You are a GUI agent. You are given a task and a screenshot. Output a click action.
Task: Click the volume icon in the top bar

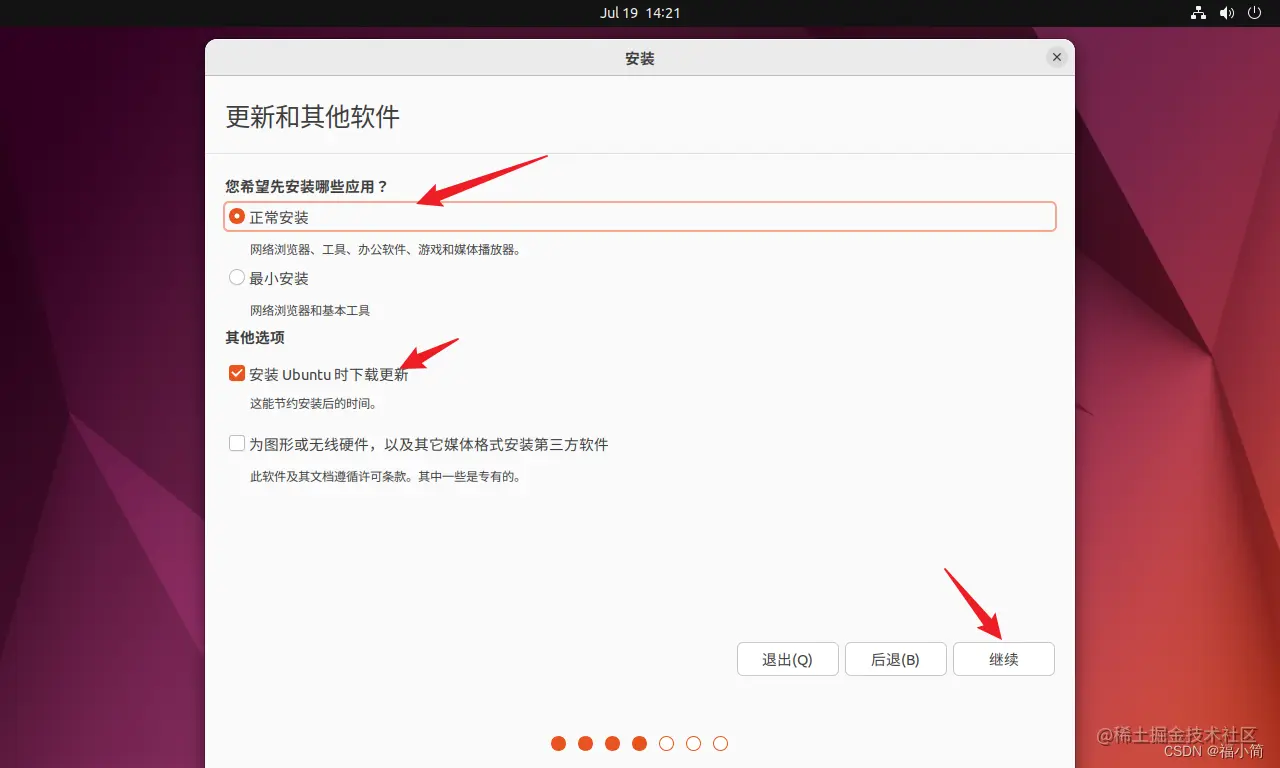tap(1226, 13)
